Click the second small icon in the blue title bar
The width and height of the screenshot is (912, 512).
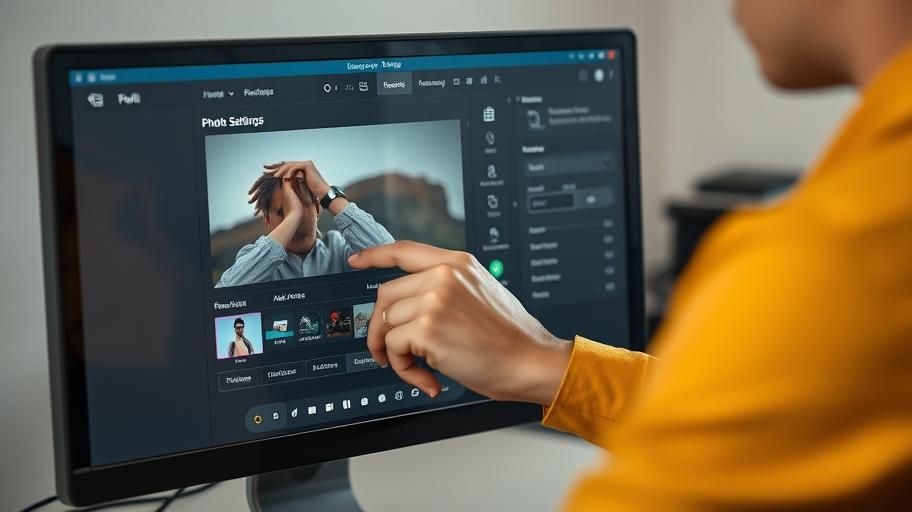click(92, 77)
